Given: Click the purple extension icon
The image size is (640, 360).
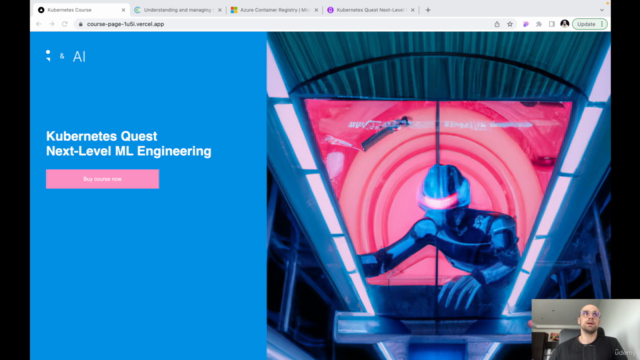Looking at the screenshot, I should point(526,24).
